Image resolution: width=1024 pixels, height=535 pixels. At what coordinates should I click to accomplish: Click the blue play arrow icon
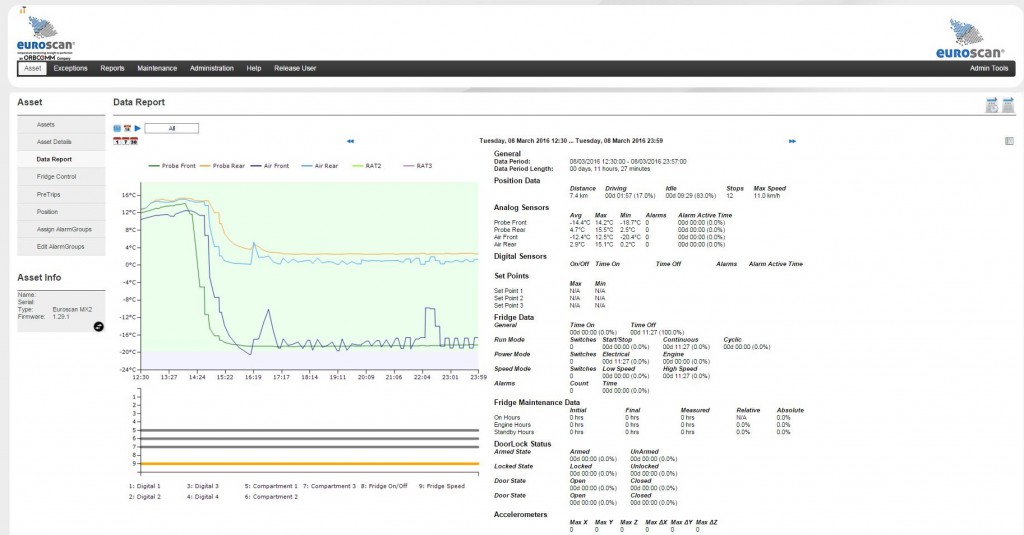tap(138, 128)
